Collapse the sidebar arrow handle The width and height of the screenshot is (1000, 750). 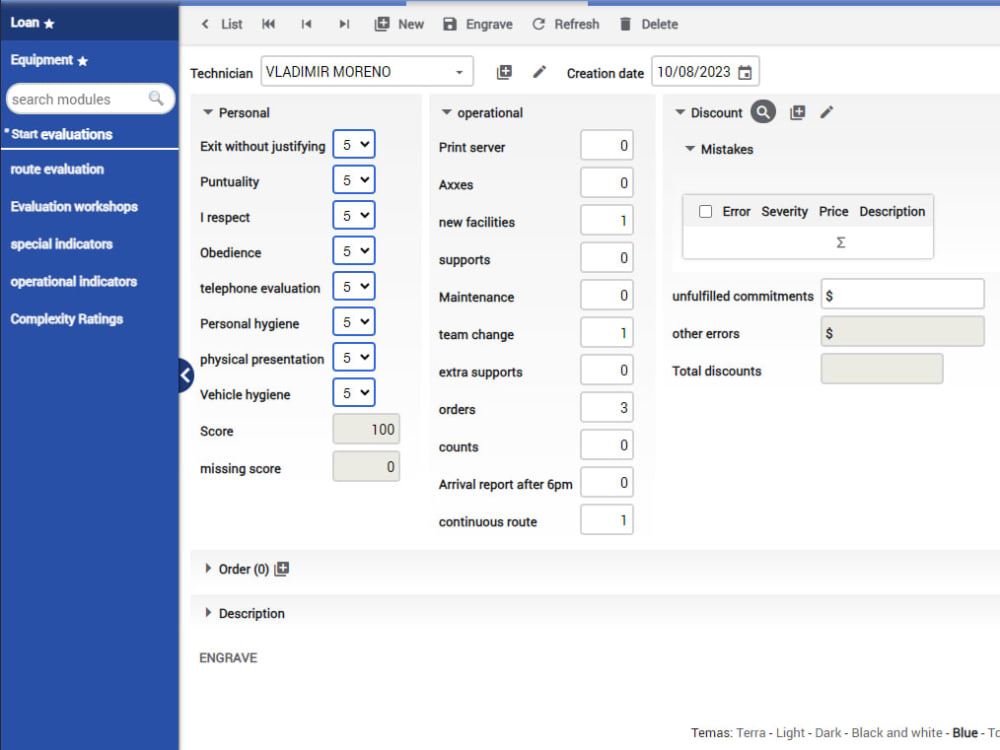point(186,376)
